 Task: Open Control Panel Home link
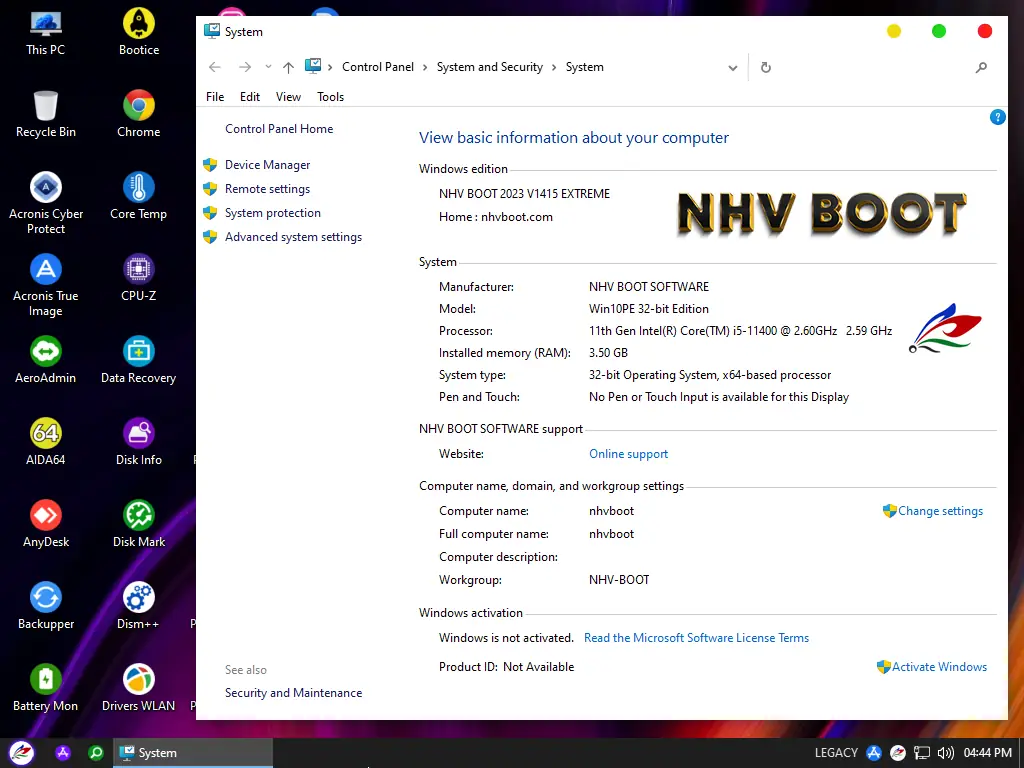tap(279, 129)
